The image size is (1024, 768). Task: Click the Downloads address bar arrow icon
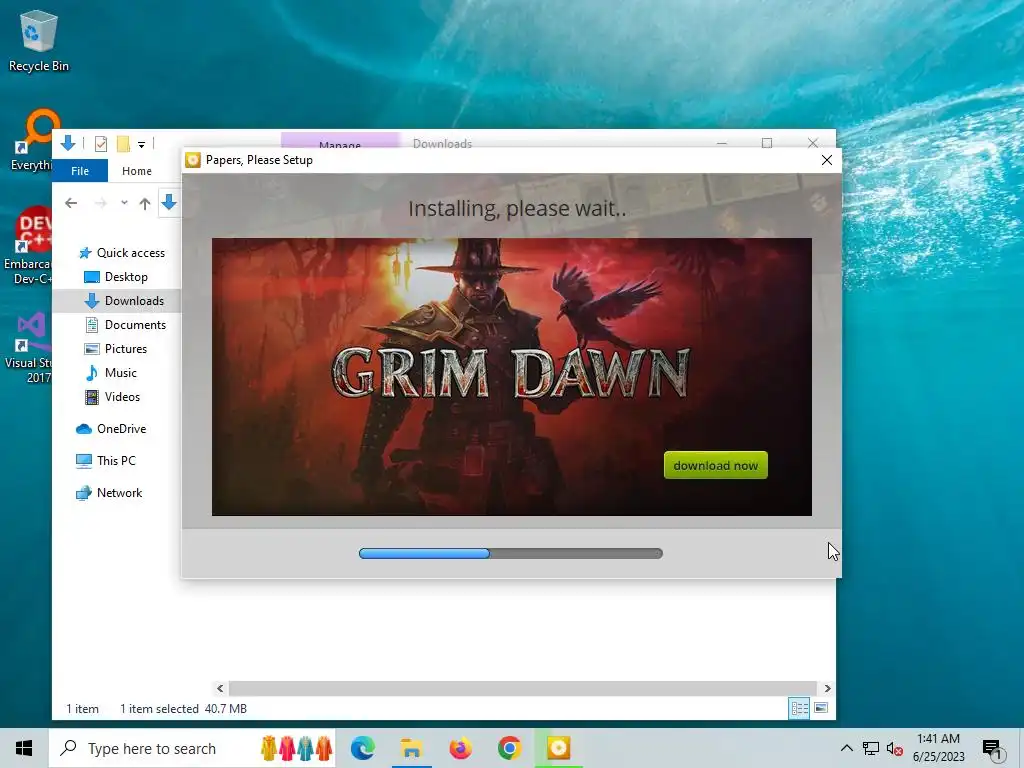(169, 202)
